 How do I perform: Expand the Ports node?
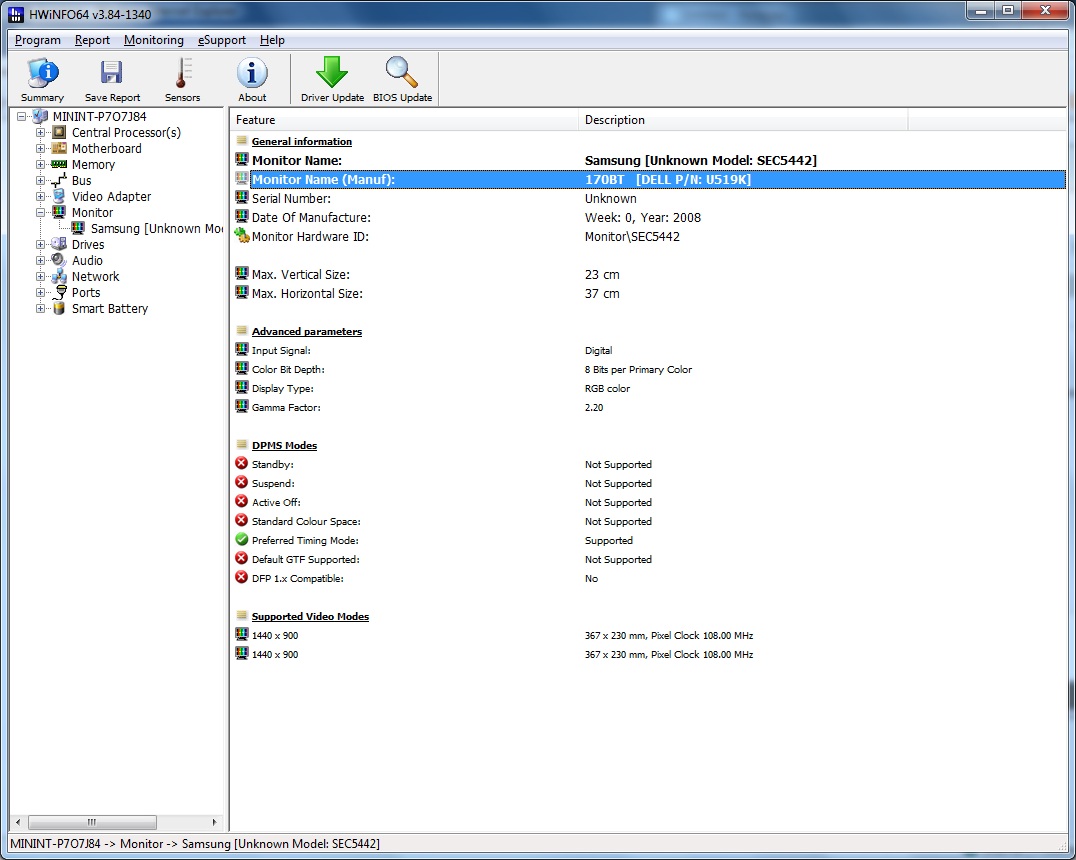(40, 292)
